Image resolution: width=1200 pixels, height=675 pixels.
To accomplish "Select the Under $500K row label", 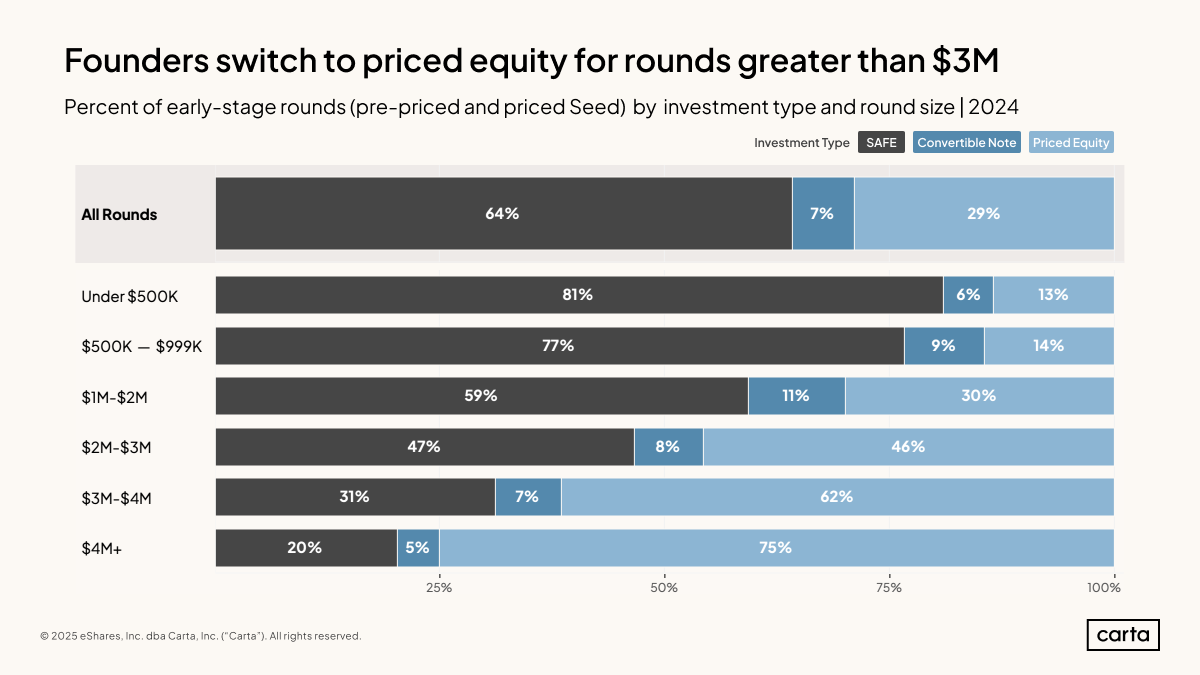I will (122, 296).
